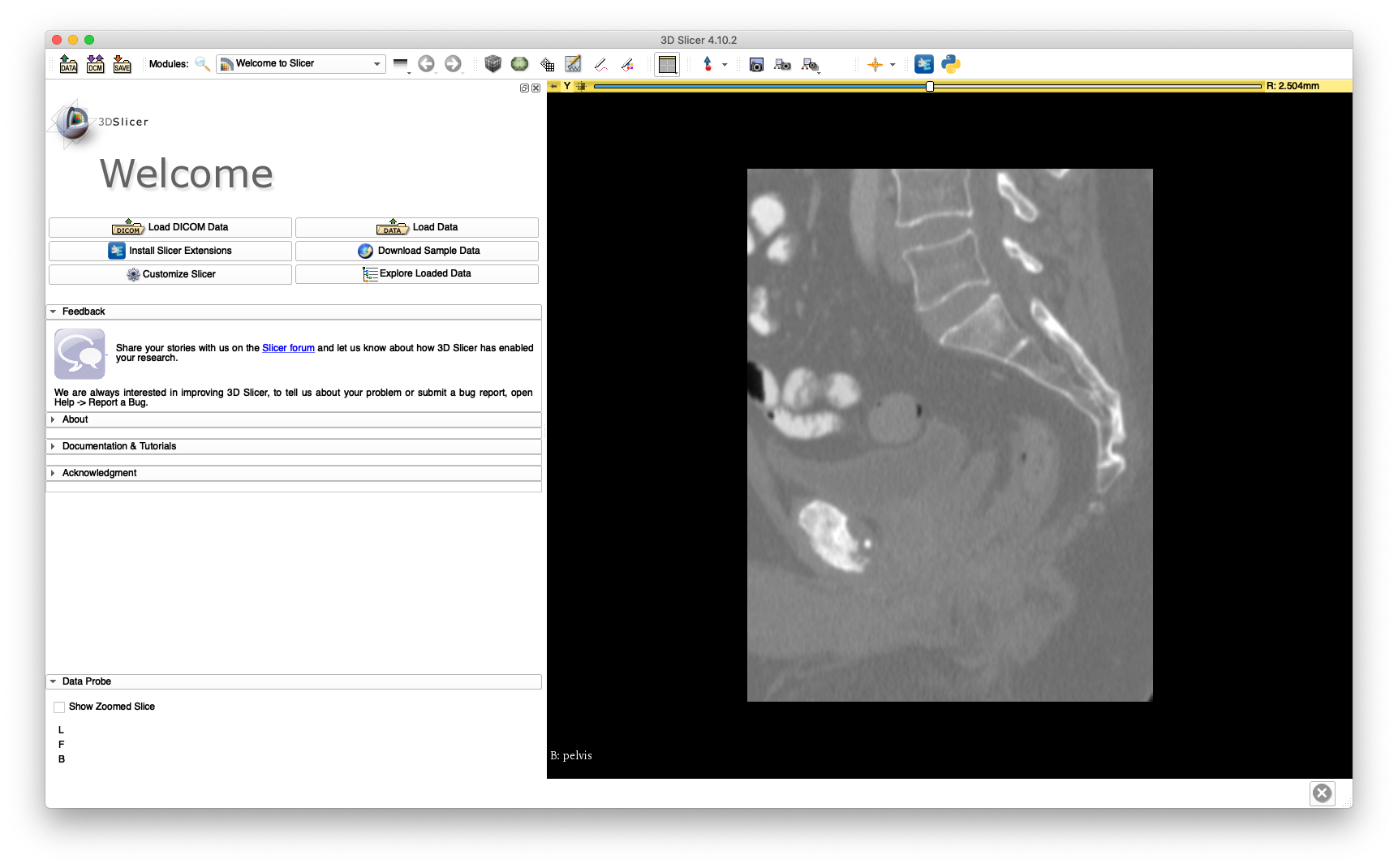1398x868 pixels.
Task: Open the crosshair options dropdown arrow
Action: pyautogui.click(x=893, y=64)
